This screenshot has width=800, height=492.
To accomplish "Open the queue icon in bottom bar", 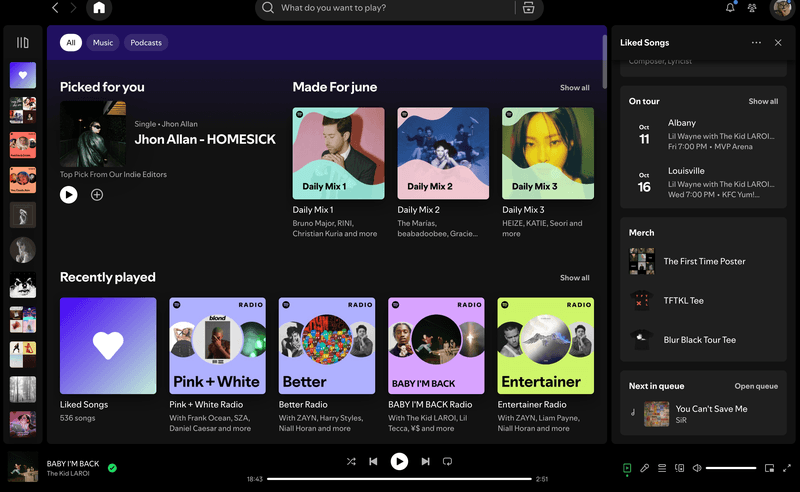I will click(662, 468).
